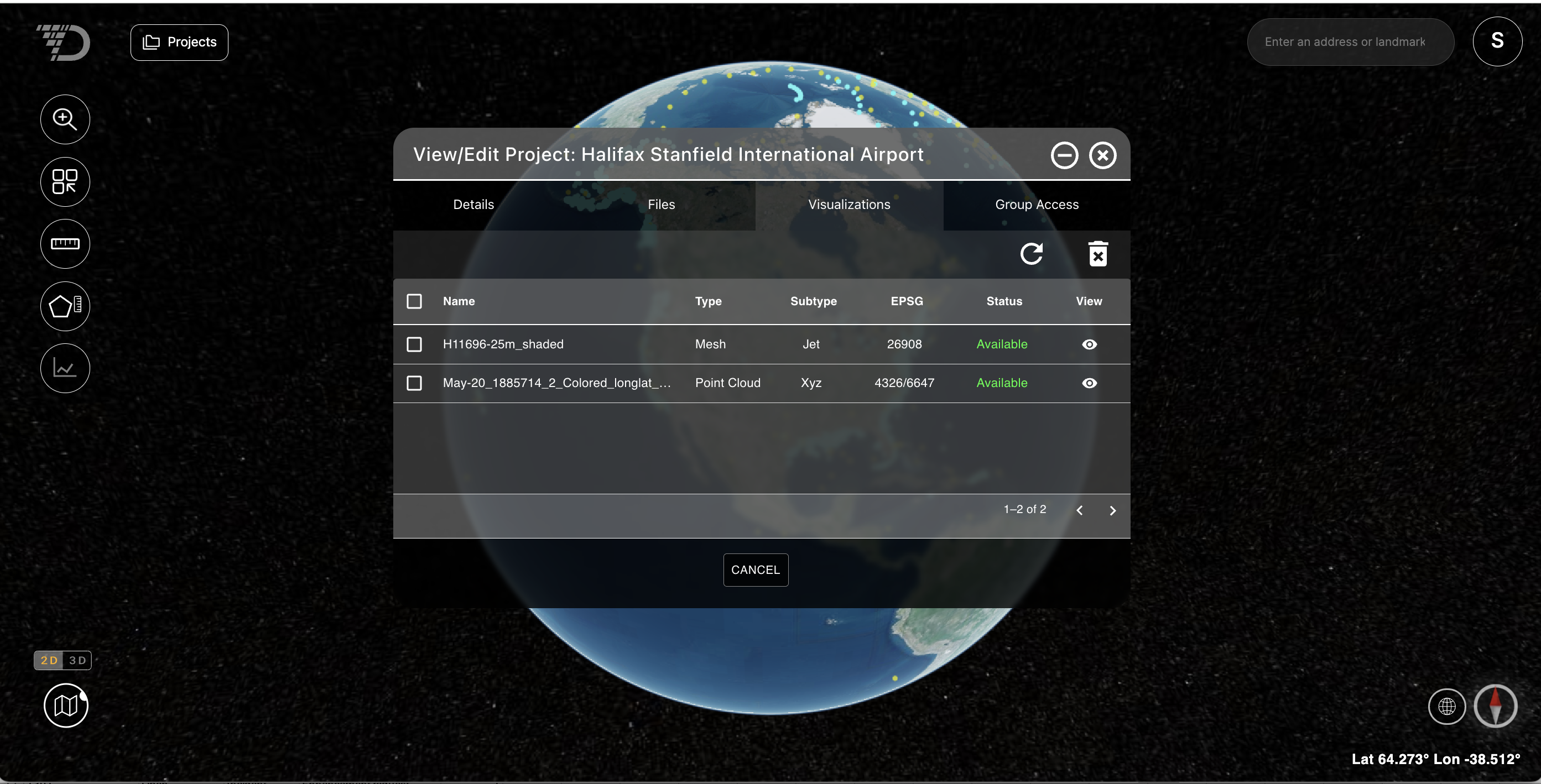Open the line chart profile tool
The height and width of the screenshot is (784, 1541).
(x=65, y=368)
